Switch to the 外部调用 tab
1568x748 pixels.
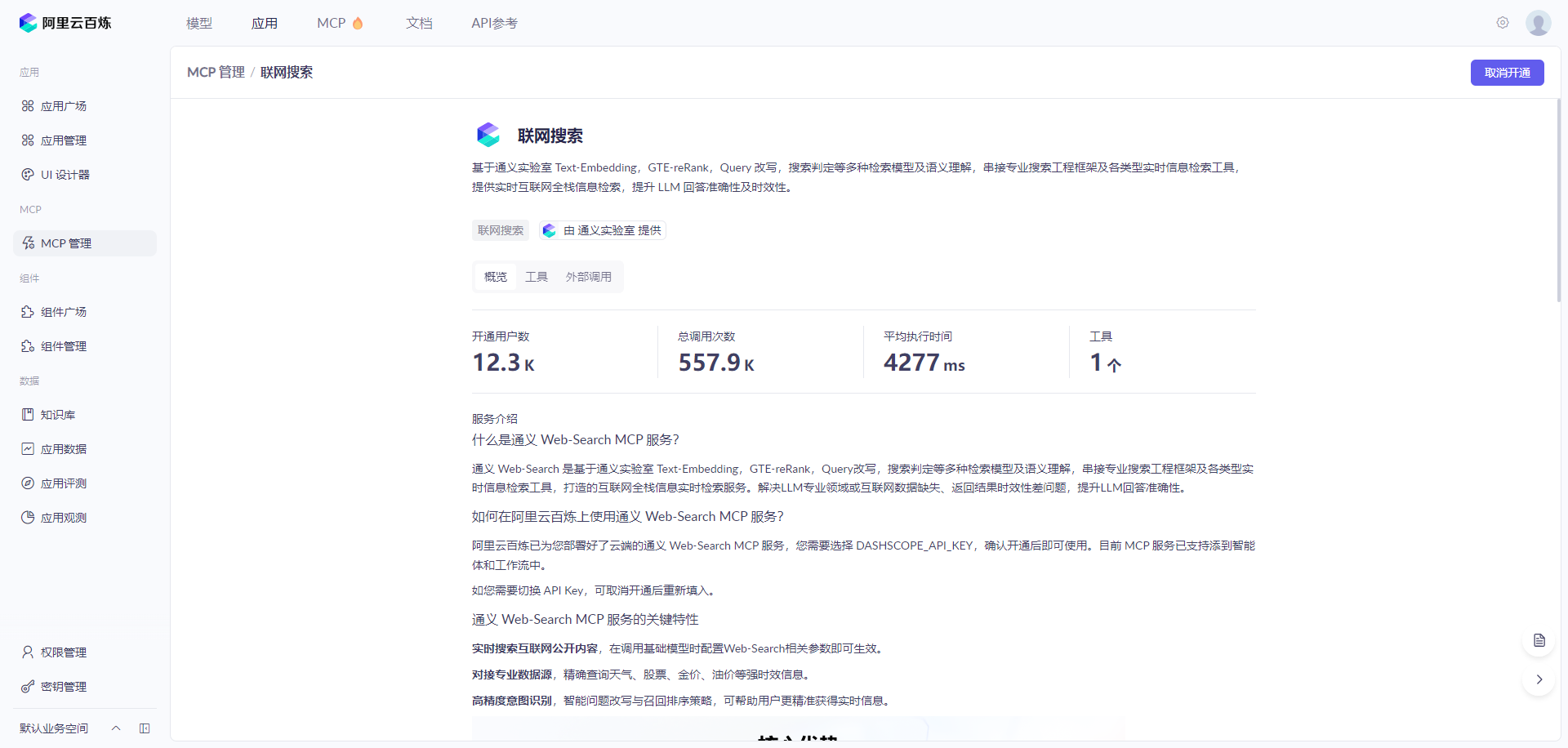pyautogui.click(x=589, y=277)
